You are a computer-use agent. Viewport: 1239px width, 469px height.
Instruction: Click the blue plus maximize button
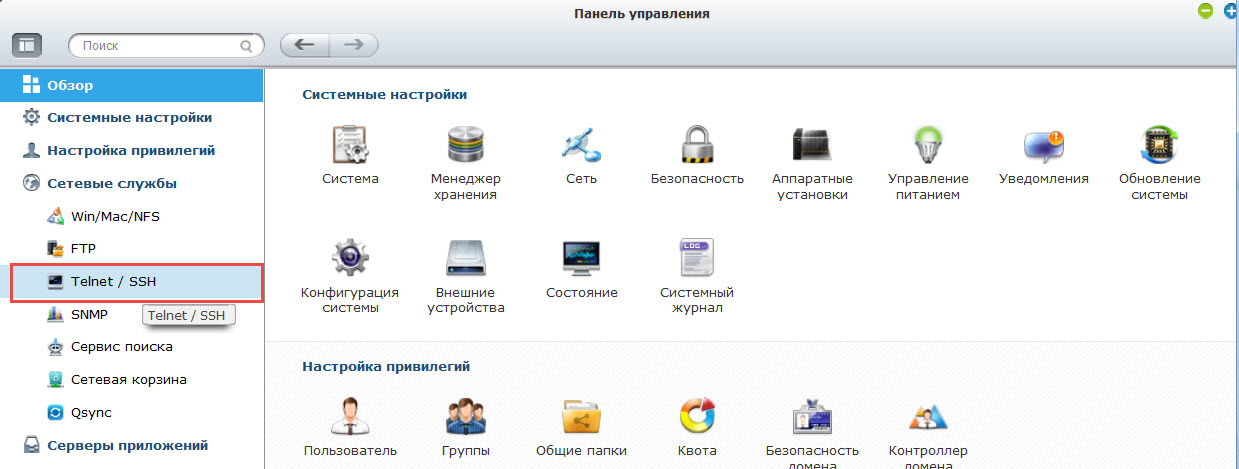[1231, 11]
